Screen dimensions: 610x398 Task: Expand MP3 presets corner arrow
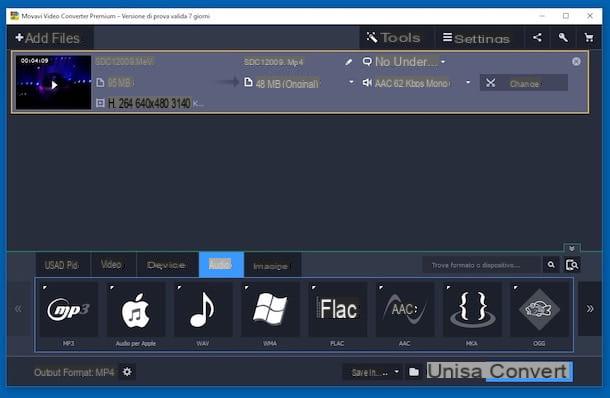pyautogui.click(x=45, y=288)
